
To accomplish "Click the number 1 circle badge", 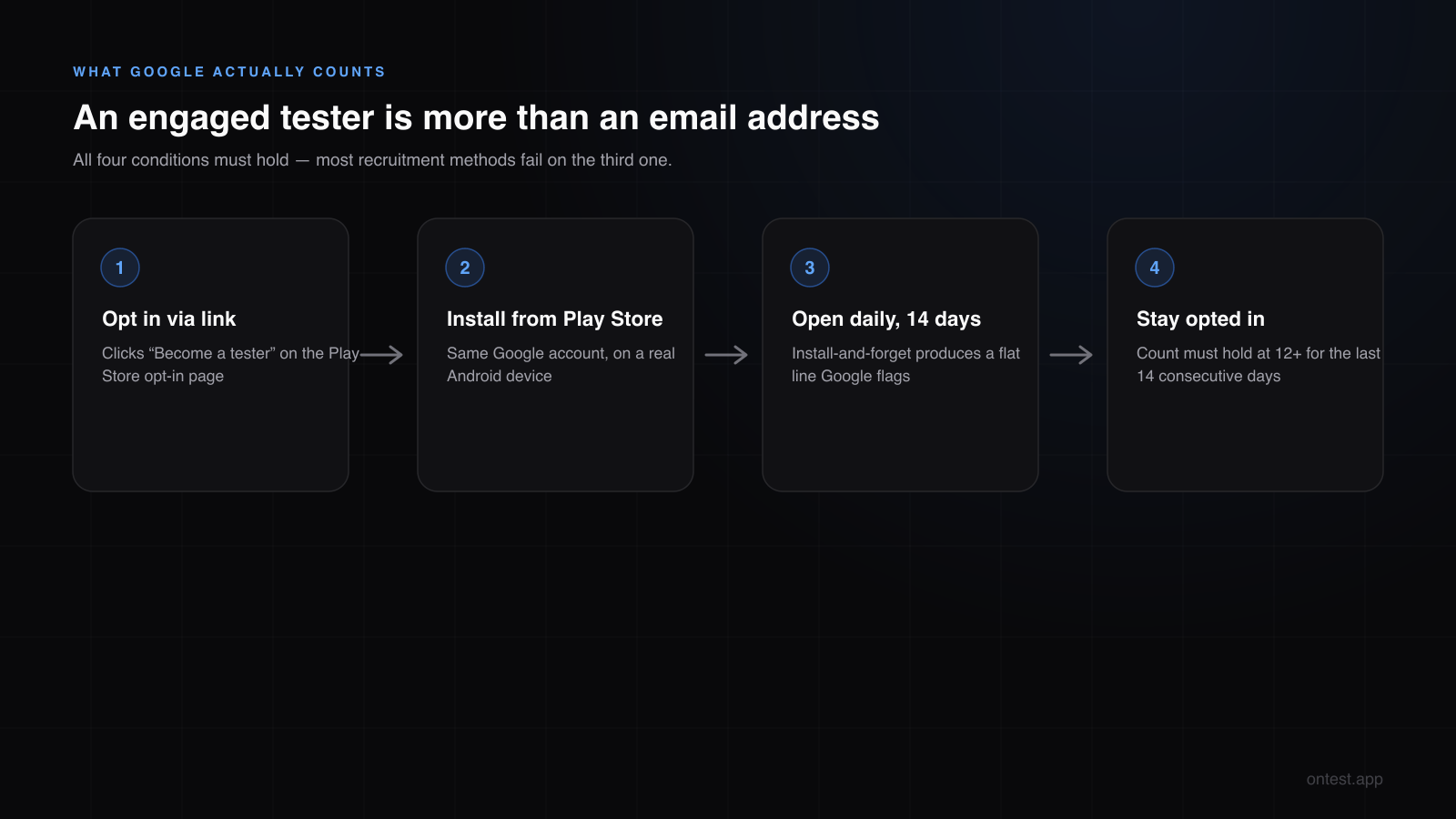I will pyautogui.click(x=120, y=268).
